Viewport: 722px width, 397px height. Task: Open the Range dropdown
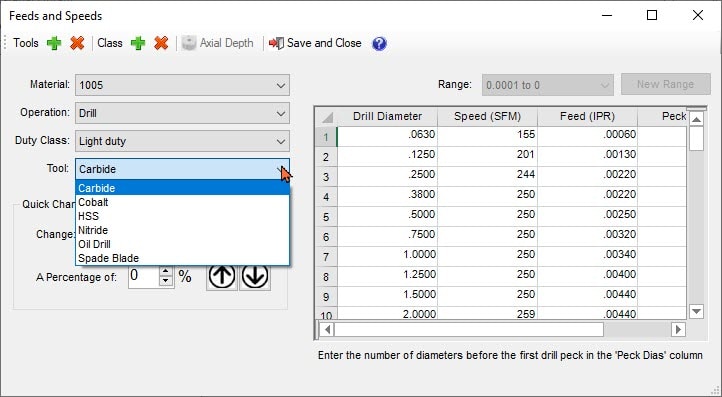547,85
